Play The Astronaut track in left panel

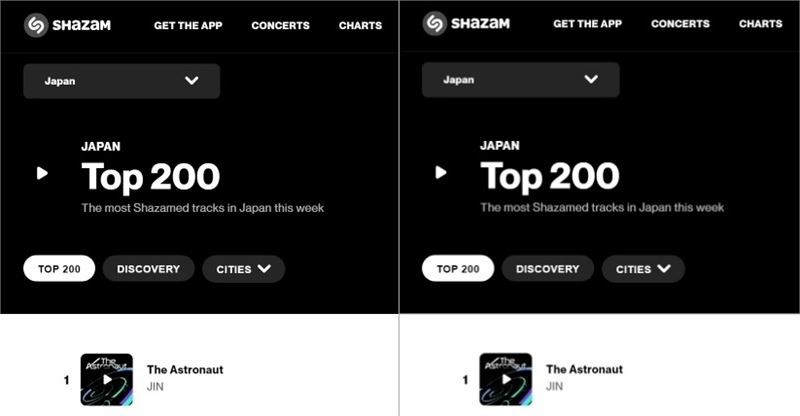click(x=107, y=380)
